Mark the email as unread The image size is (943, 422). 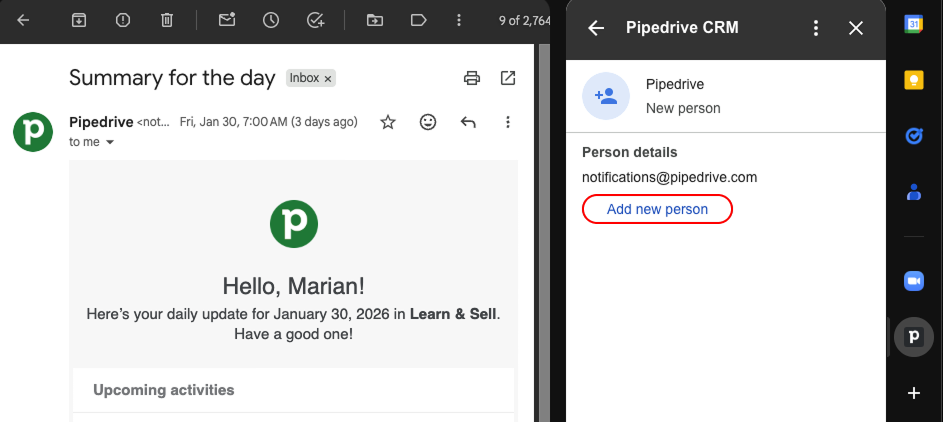click(x=227, y=19)
